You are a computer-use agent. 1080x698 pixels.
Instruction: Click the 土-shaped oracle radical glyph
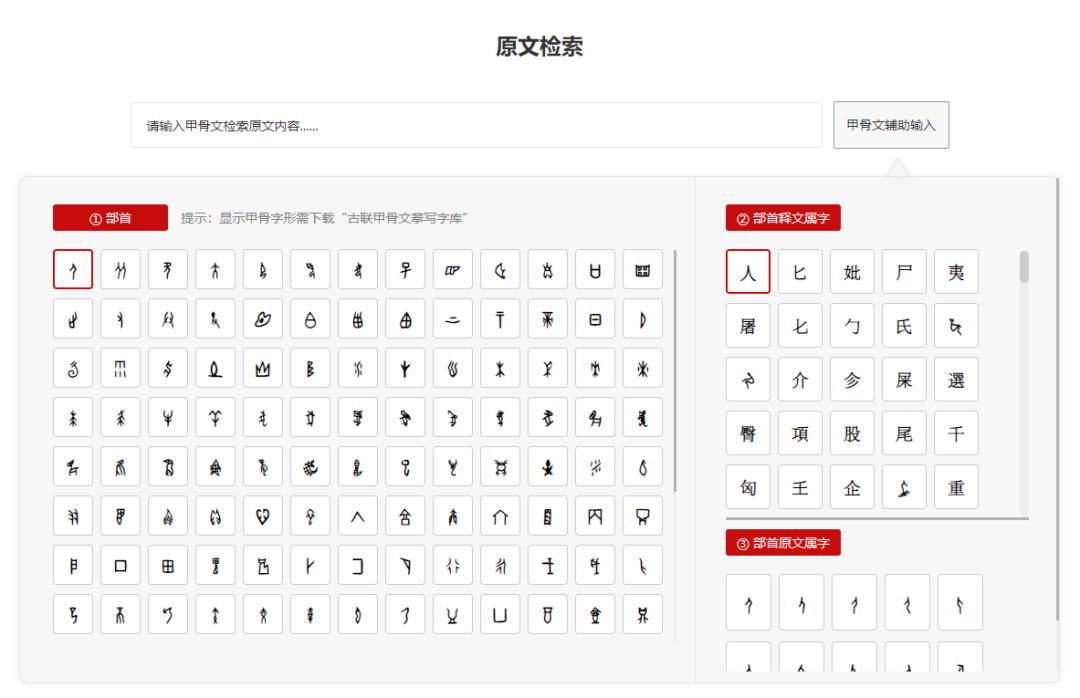547,564
